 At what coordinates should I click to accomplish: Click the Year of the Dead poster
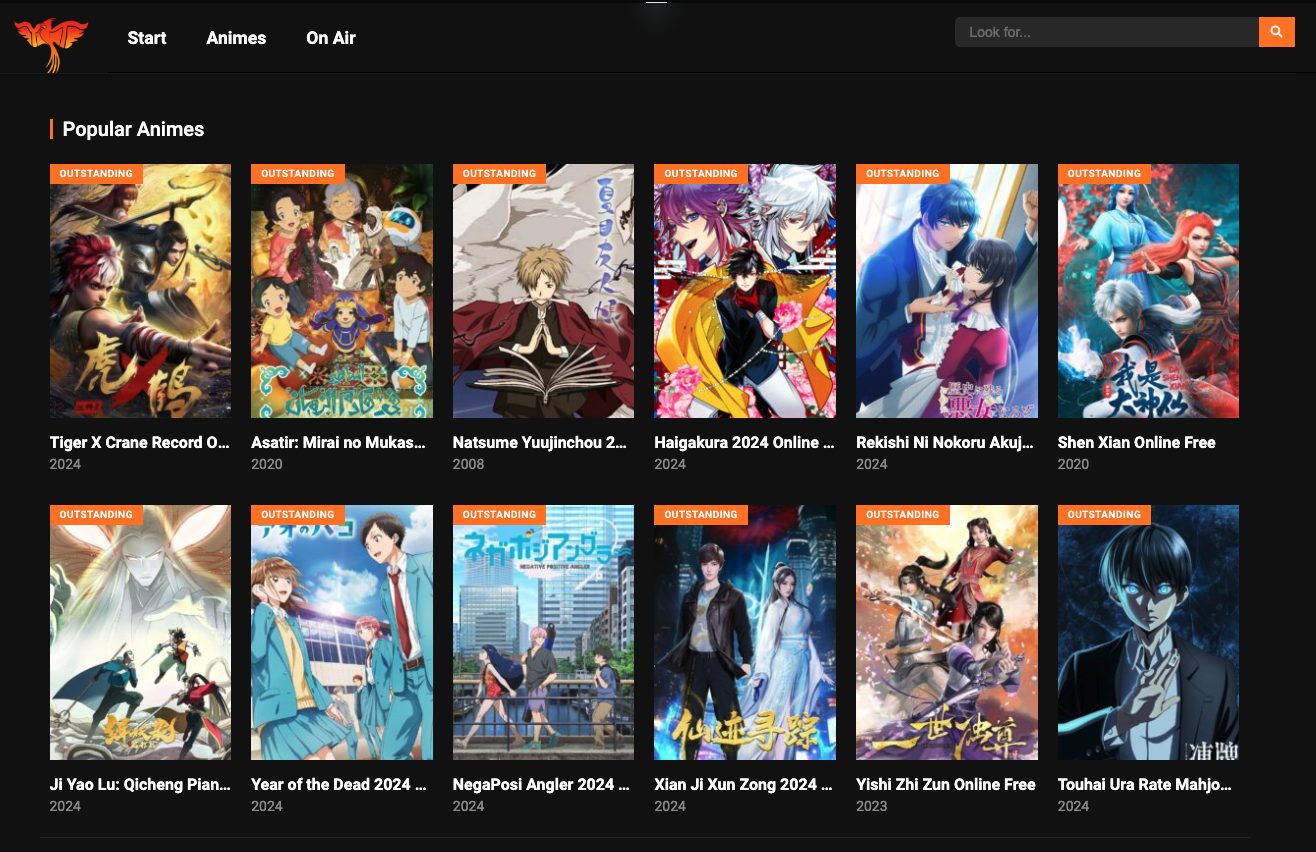pyautogui.click(x=342, y=631)
